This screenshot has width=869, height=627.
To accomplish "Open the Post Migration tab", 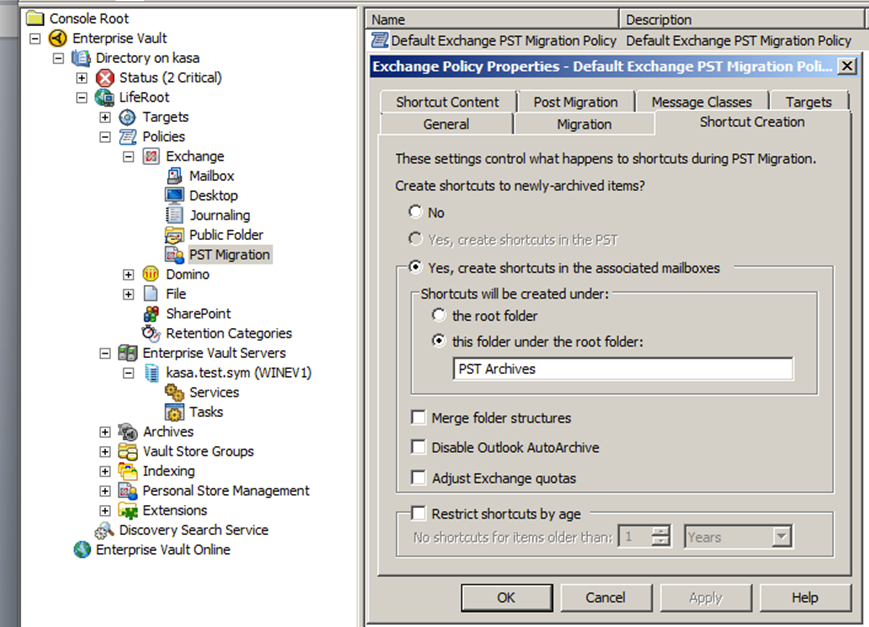I will (x=575, y=102).
